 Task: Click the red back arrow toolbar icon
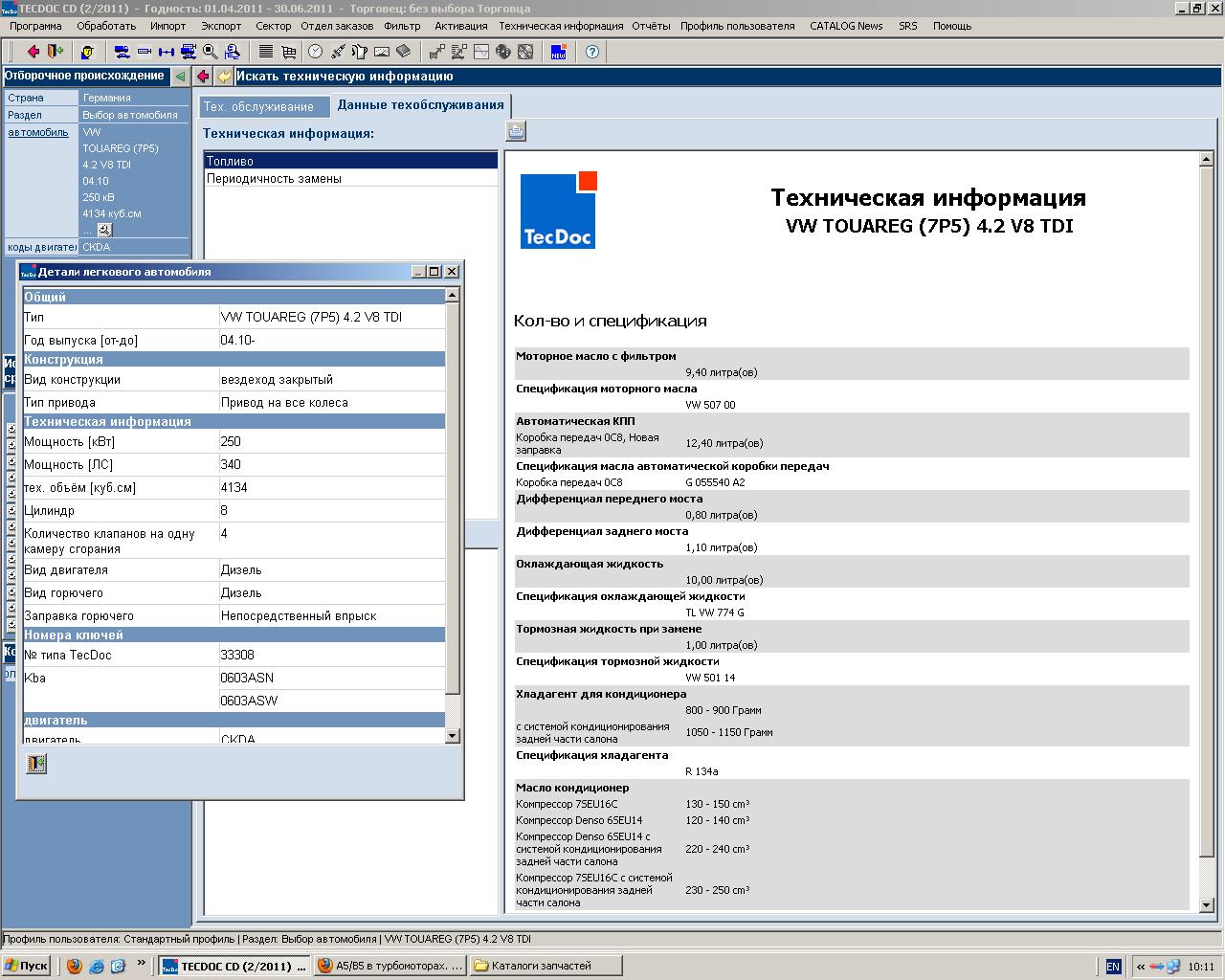pos(33,52)
